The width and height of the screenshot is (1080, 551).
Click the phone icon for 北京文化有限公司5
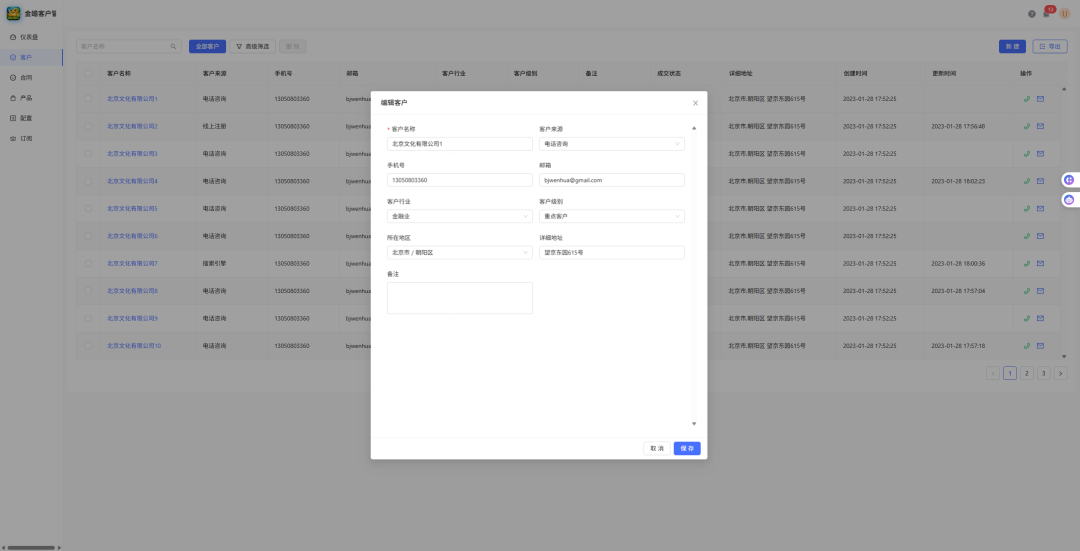[1026, 209]
